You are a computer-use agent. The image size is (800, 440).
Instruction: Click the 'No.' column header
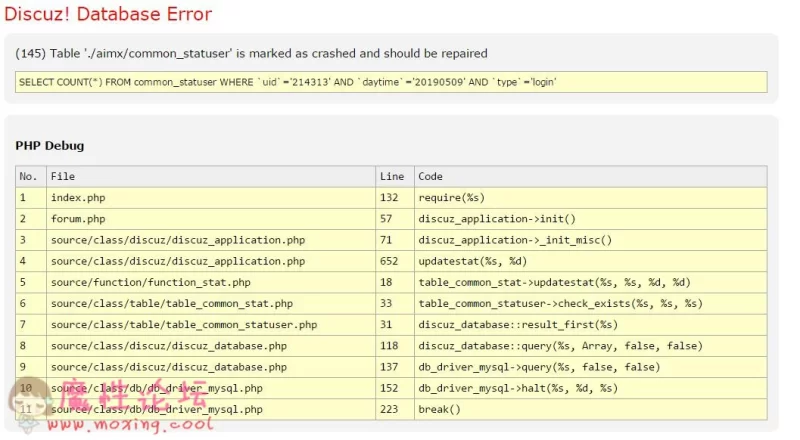(31, 176)
